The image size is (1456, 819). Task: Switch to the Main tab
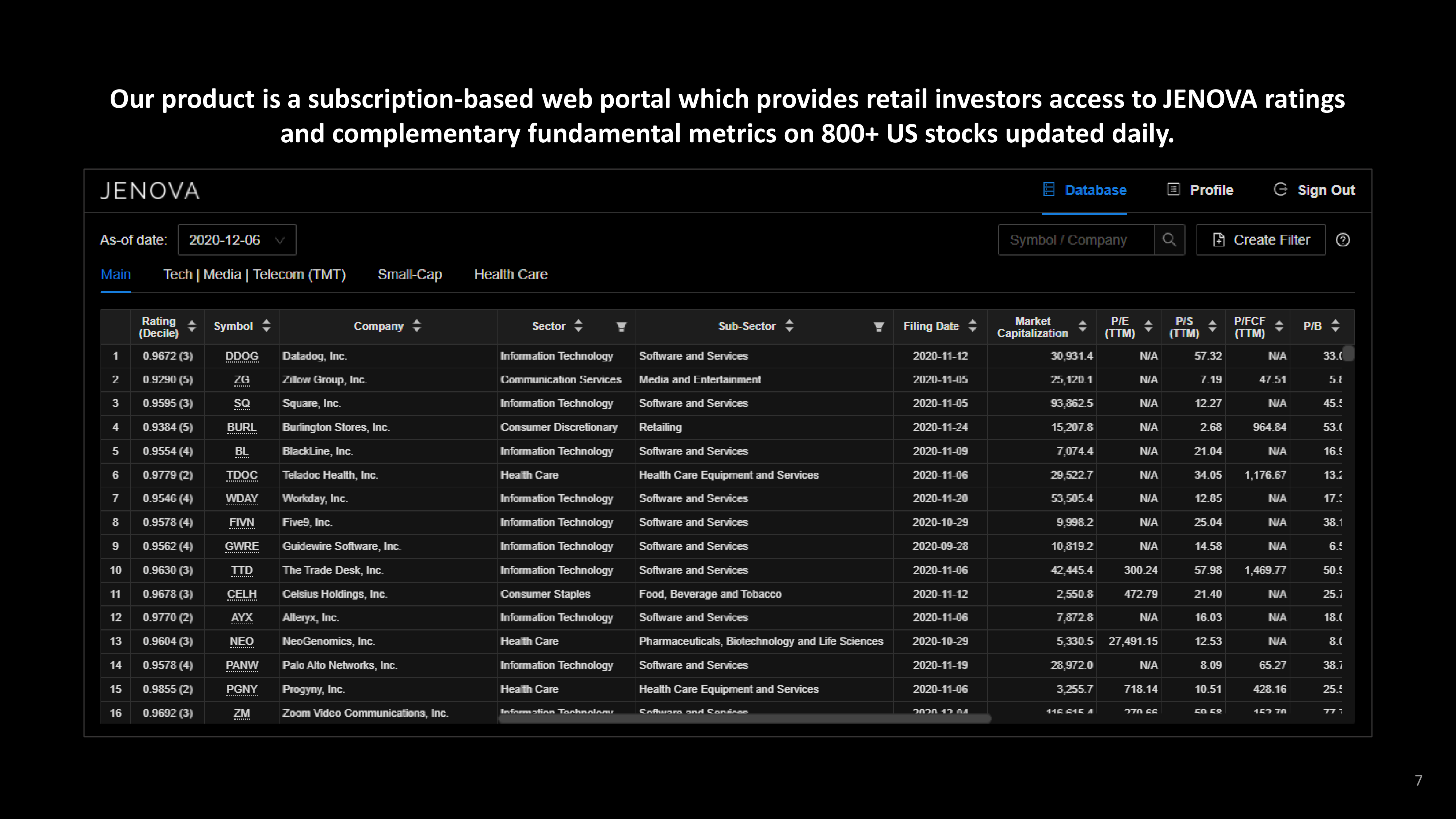(116, 275)
